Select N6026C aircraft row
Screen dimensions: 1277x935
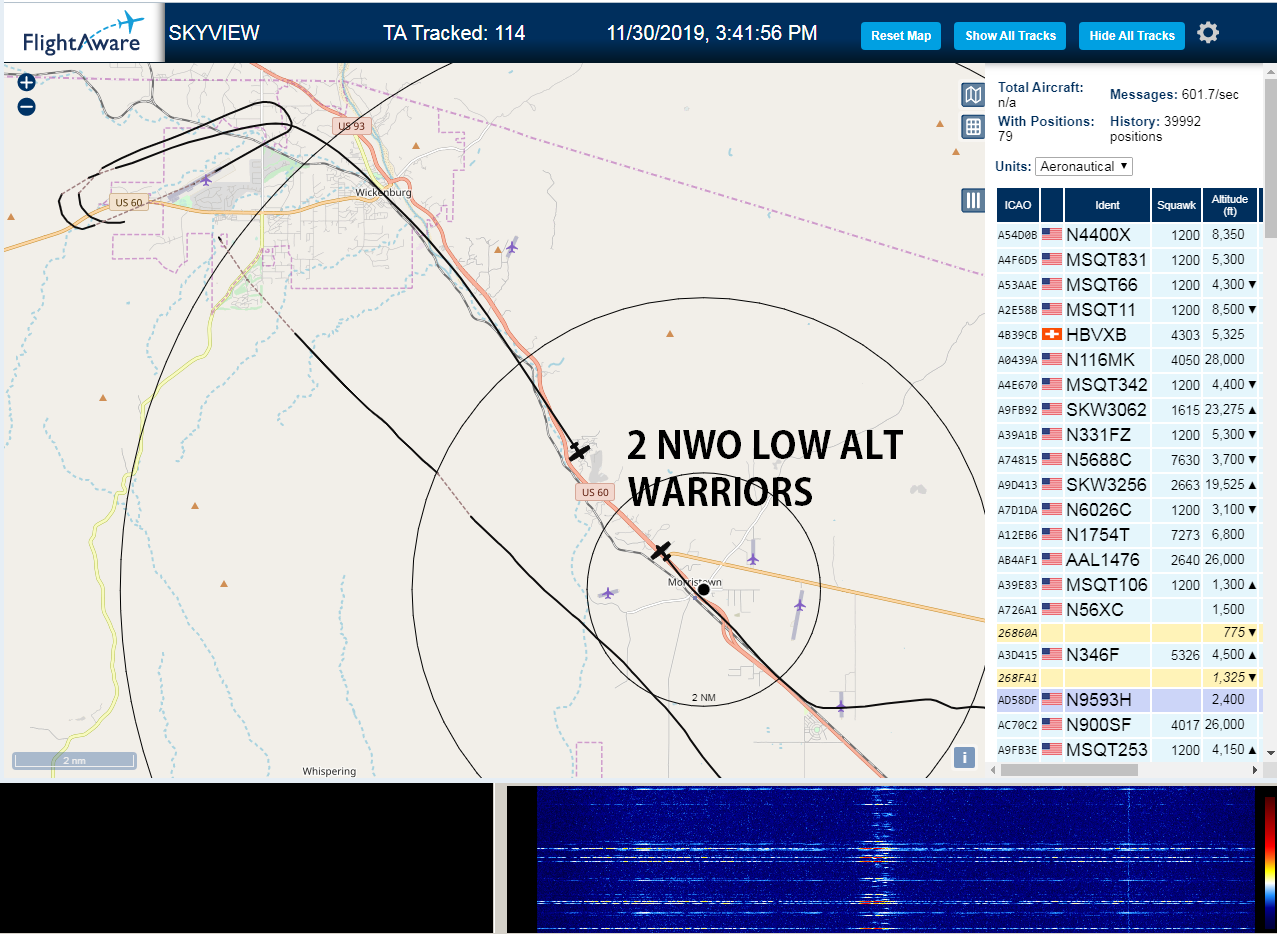1128,509
